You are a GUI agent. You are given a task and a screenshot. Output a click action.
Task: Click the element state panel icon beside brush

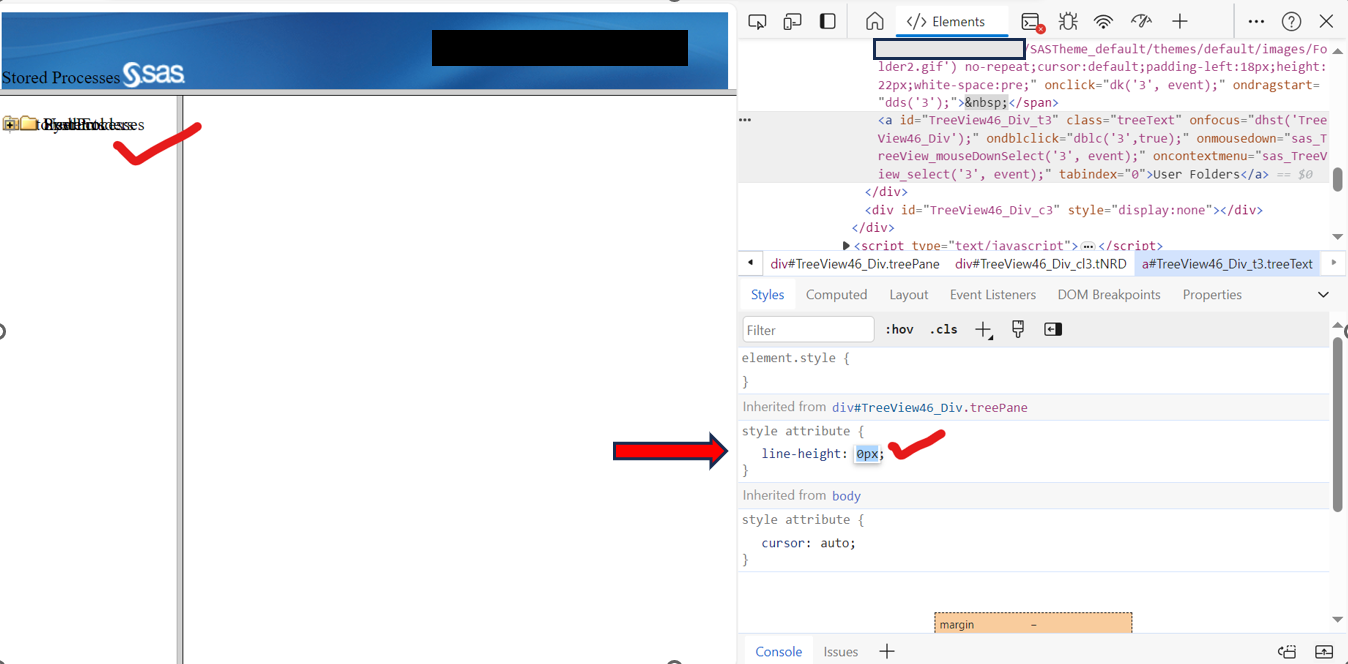(1052, 328)
